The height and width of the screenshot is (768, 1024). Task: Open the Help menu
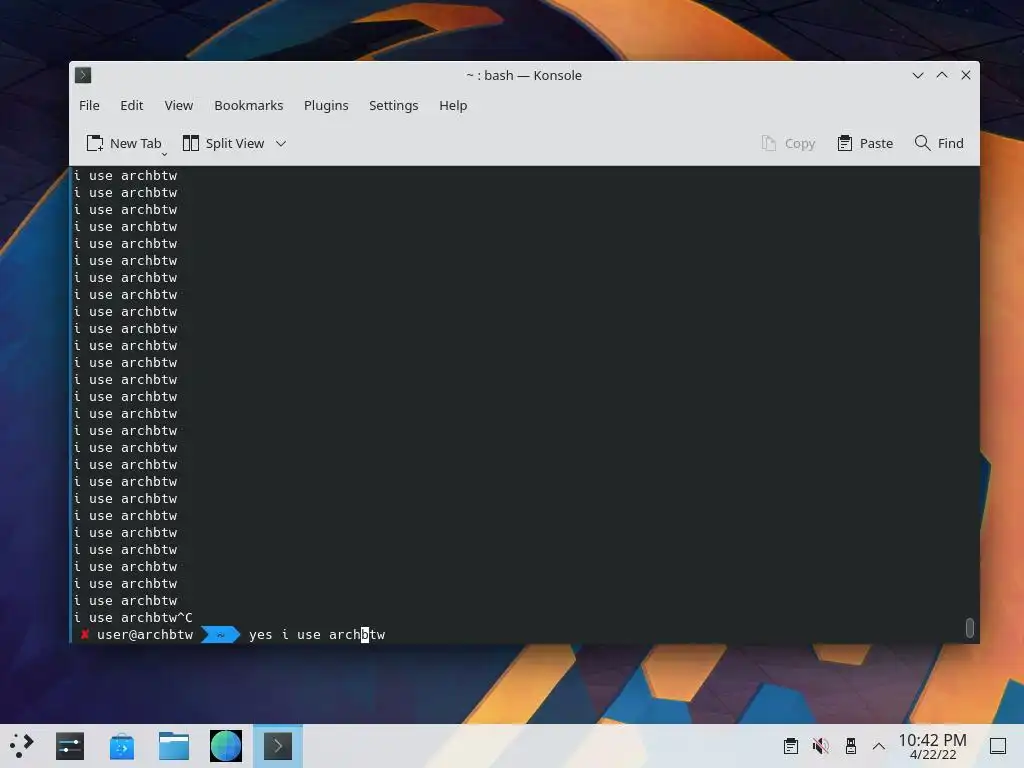pyautogui.click(x=453, y=105)
